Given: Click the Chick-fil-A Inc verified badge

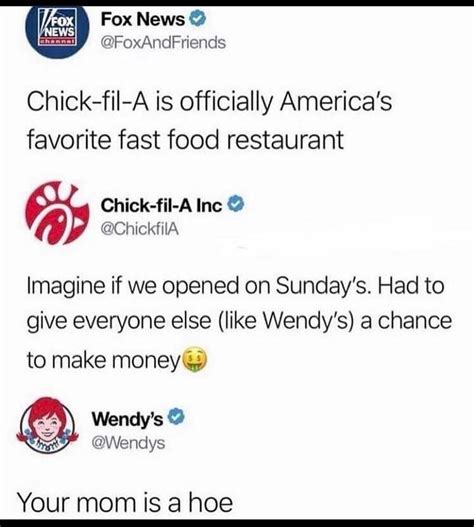Looking at the screenshot, I should [x=236, y=205].
